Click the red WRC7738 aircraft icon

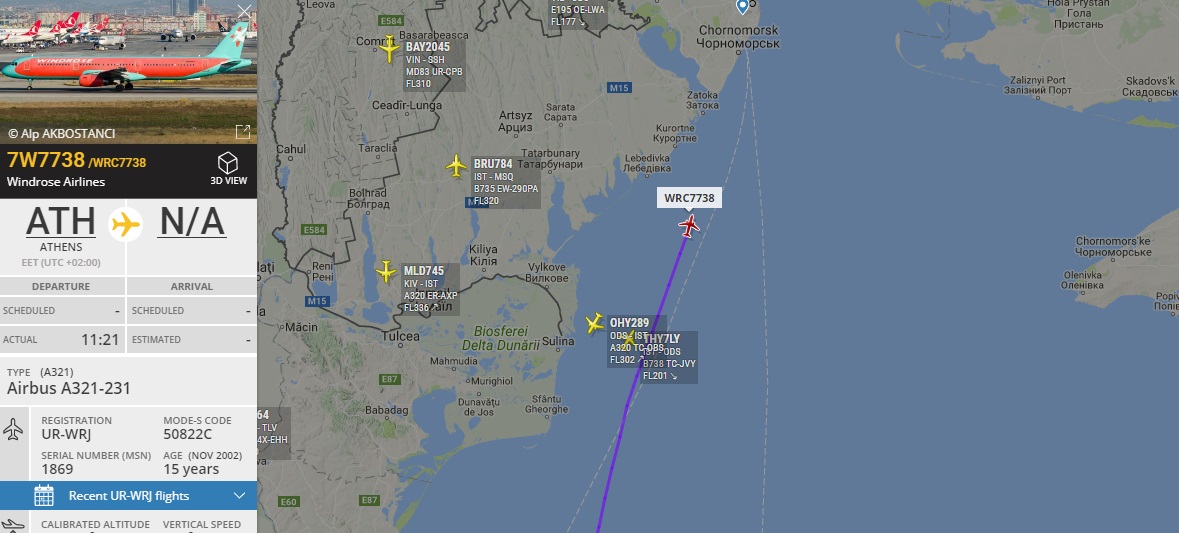pos(688,226)
